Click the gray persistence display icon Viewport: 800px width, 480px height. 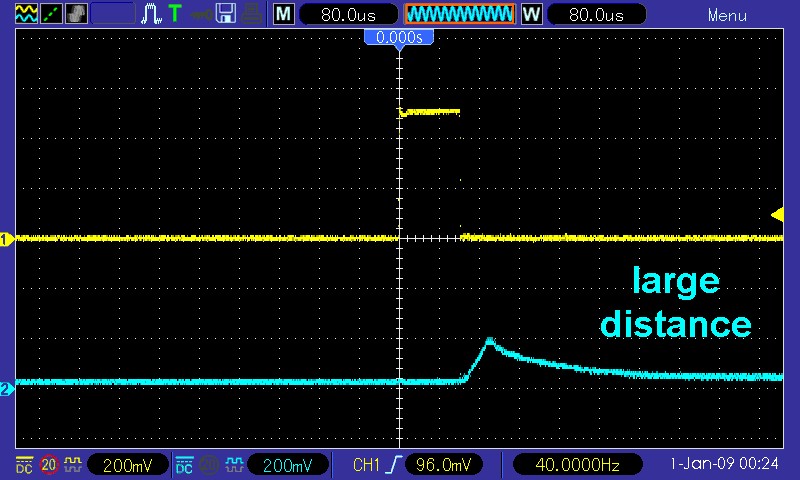[75, 14]
